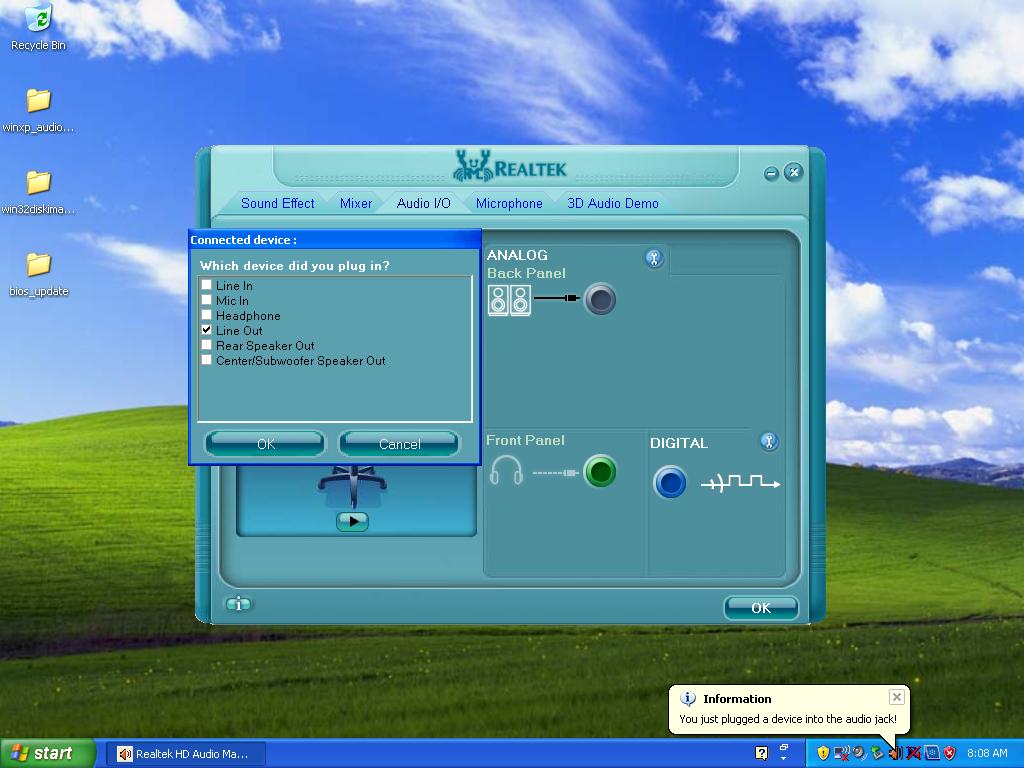Click the Front Panel label
Image resolution: width=1024 pixels, height=768 pixels.
tap(525, 440)
